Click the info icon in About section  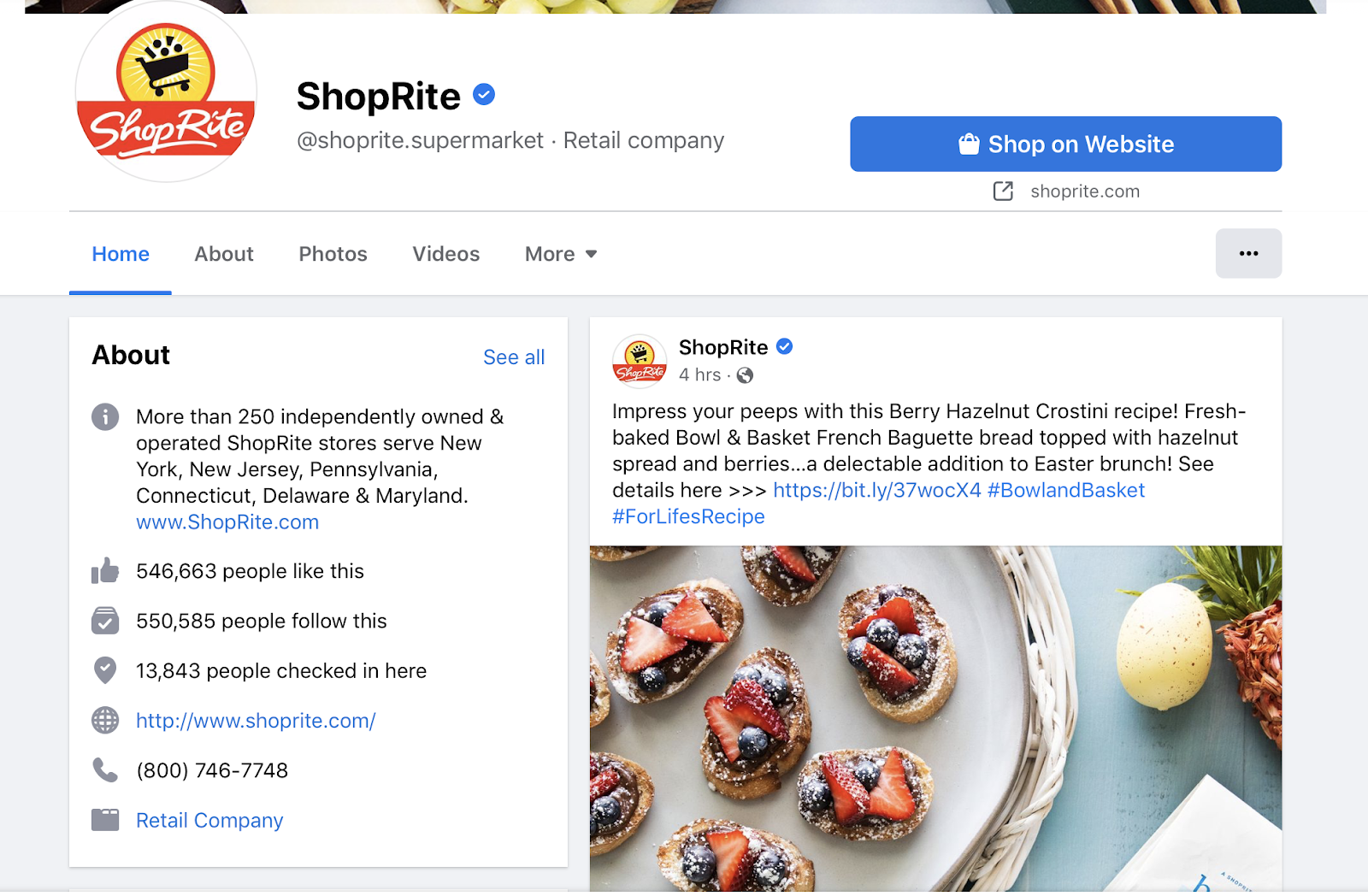coord(105,417)
